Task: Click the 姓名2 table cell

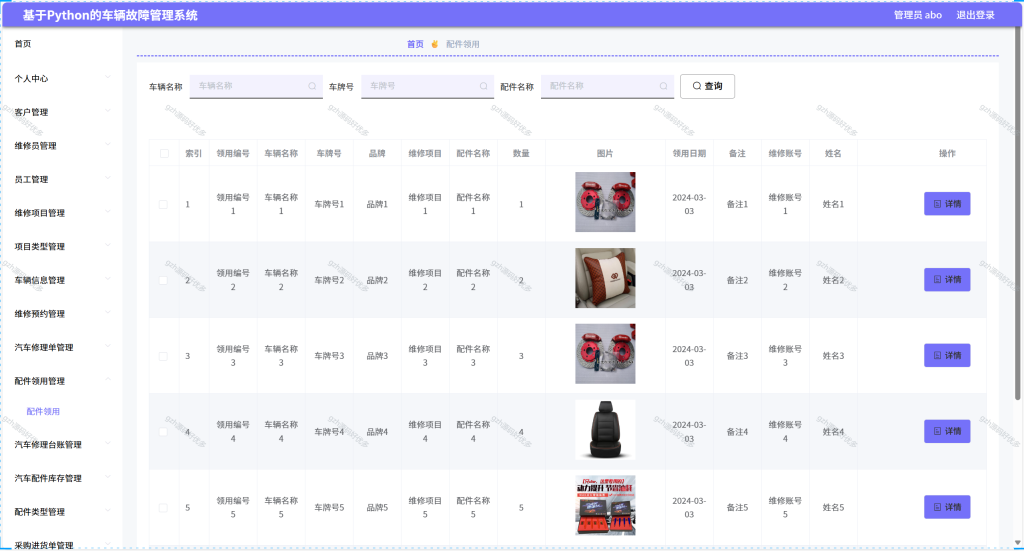Action: click(833, 280)
